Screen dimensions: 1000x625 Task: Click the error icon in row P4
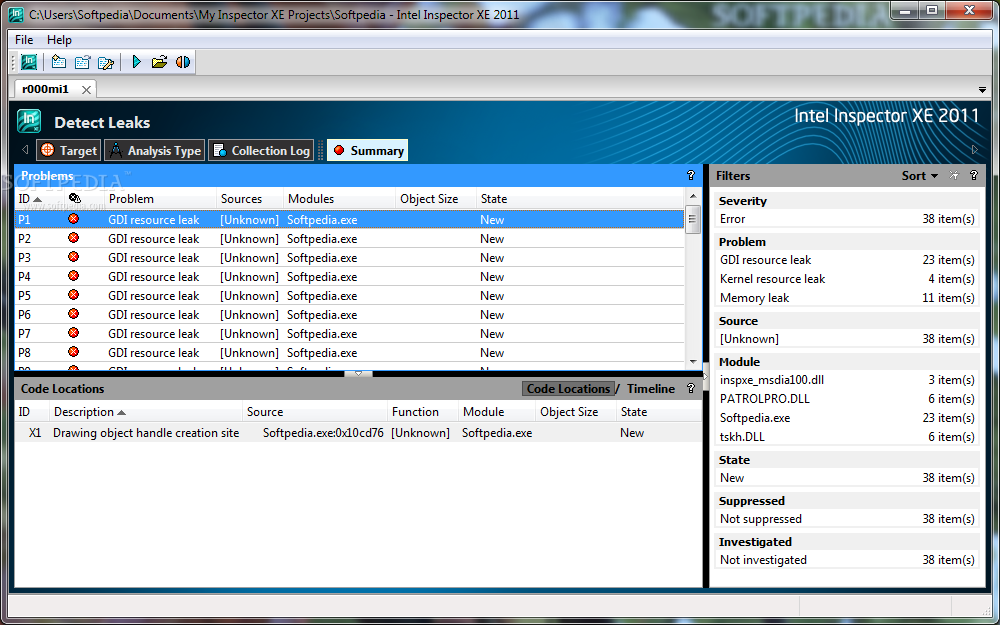pos(73,276)
